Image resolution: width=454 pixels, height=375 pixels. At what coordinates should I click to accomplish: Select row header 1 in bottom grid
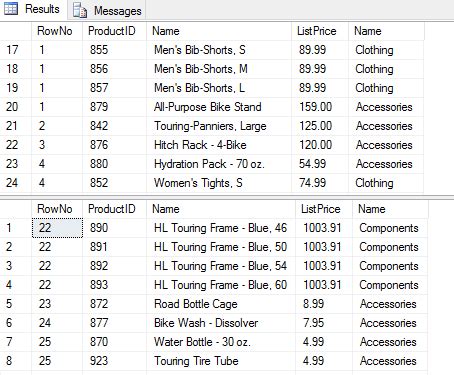click(x=16, y=228)
